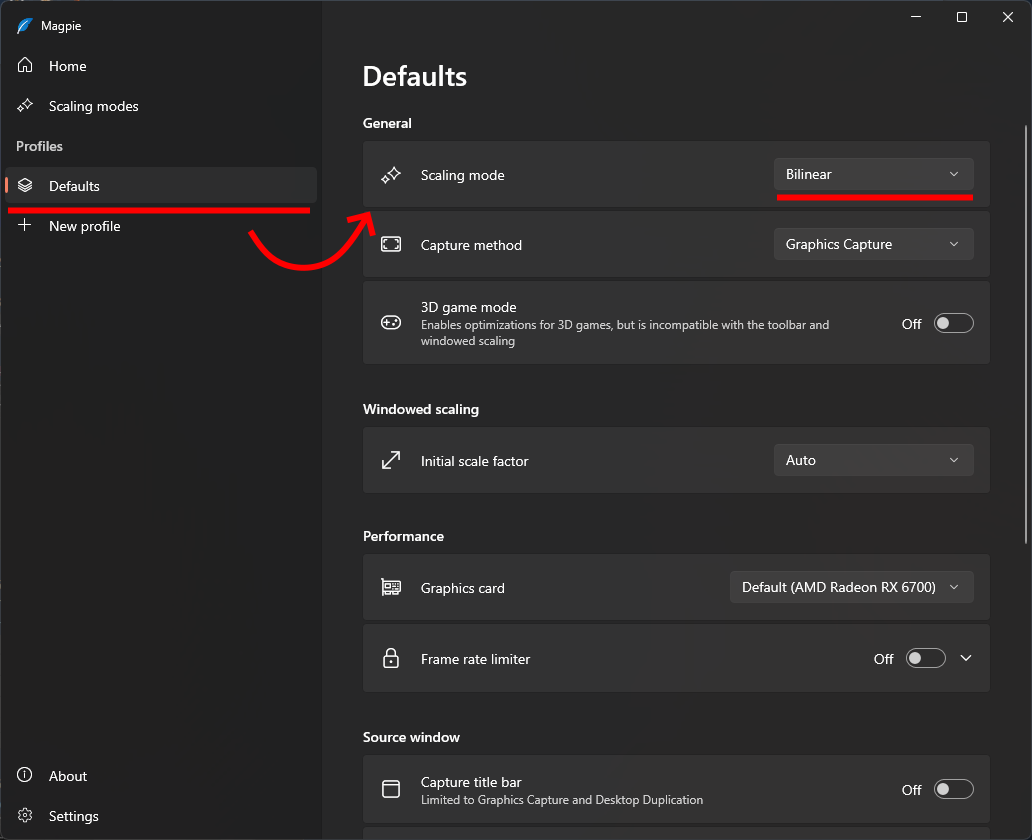Turn on the Frame rate limiter switch

925,659
